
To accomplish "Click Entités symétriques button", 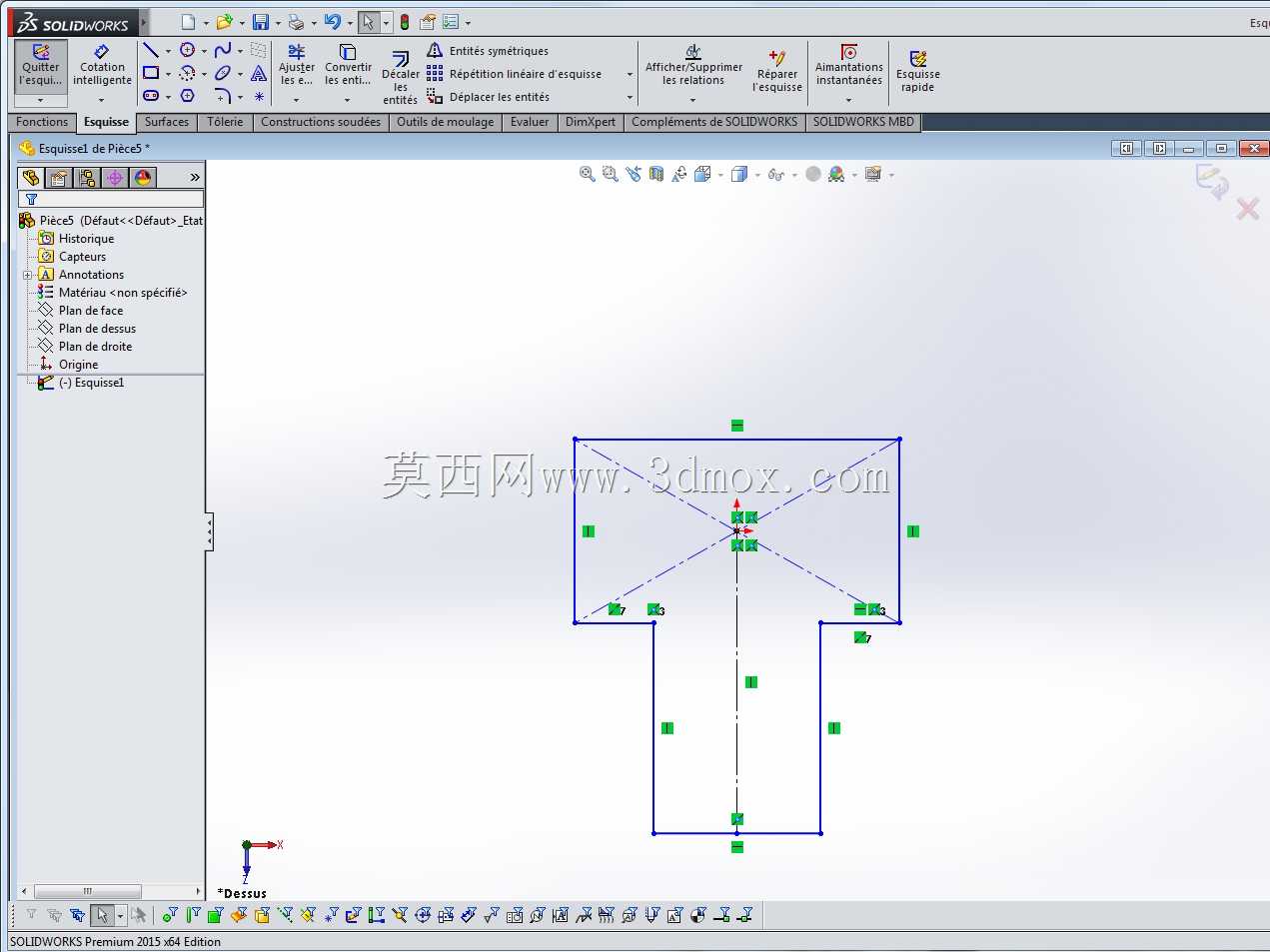I will pos(488,51).
